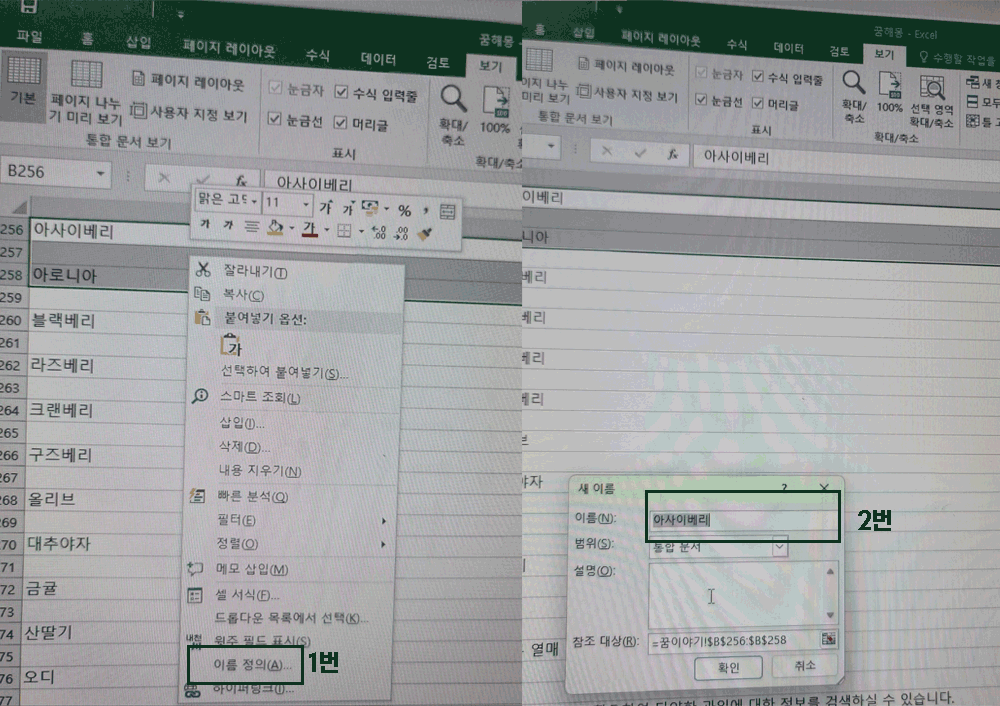1000x706 pixels.
Task: Click the help ? button in 새 이름 dialog
Action: tap(784, 487)
